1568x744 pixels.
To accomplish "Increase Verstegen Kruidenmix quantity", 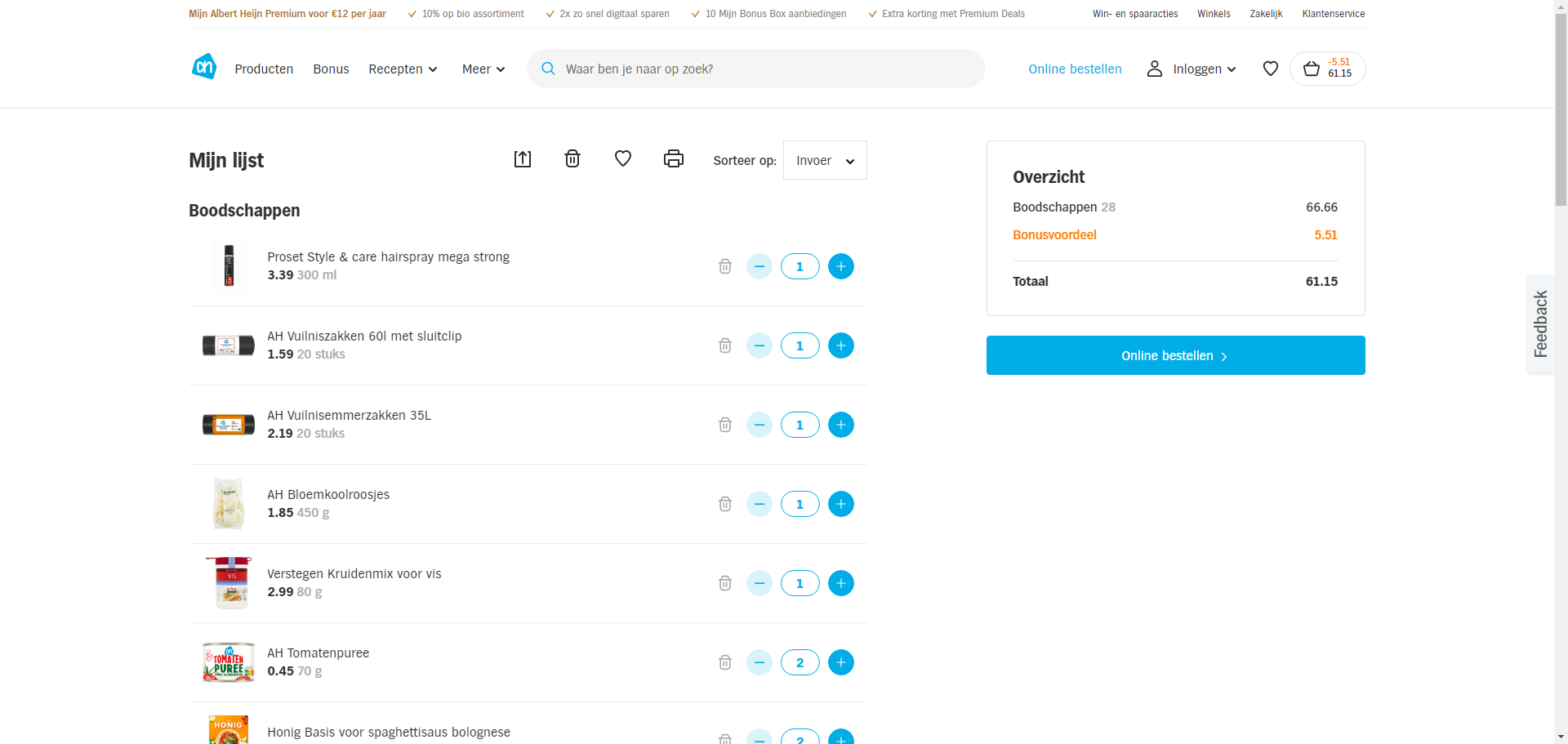I will click(x=841, y=583).
